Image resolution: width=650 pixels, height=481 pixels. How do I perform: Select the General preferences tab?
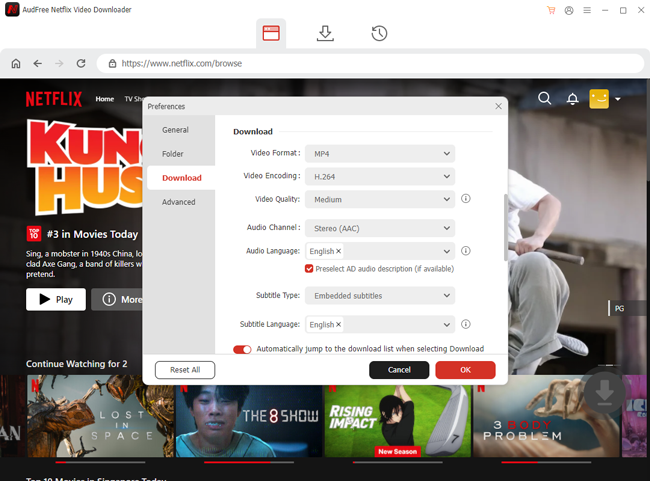point(175,130)
